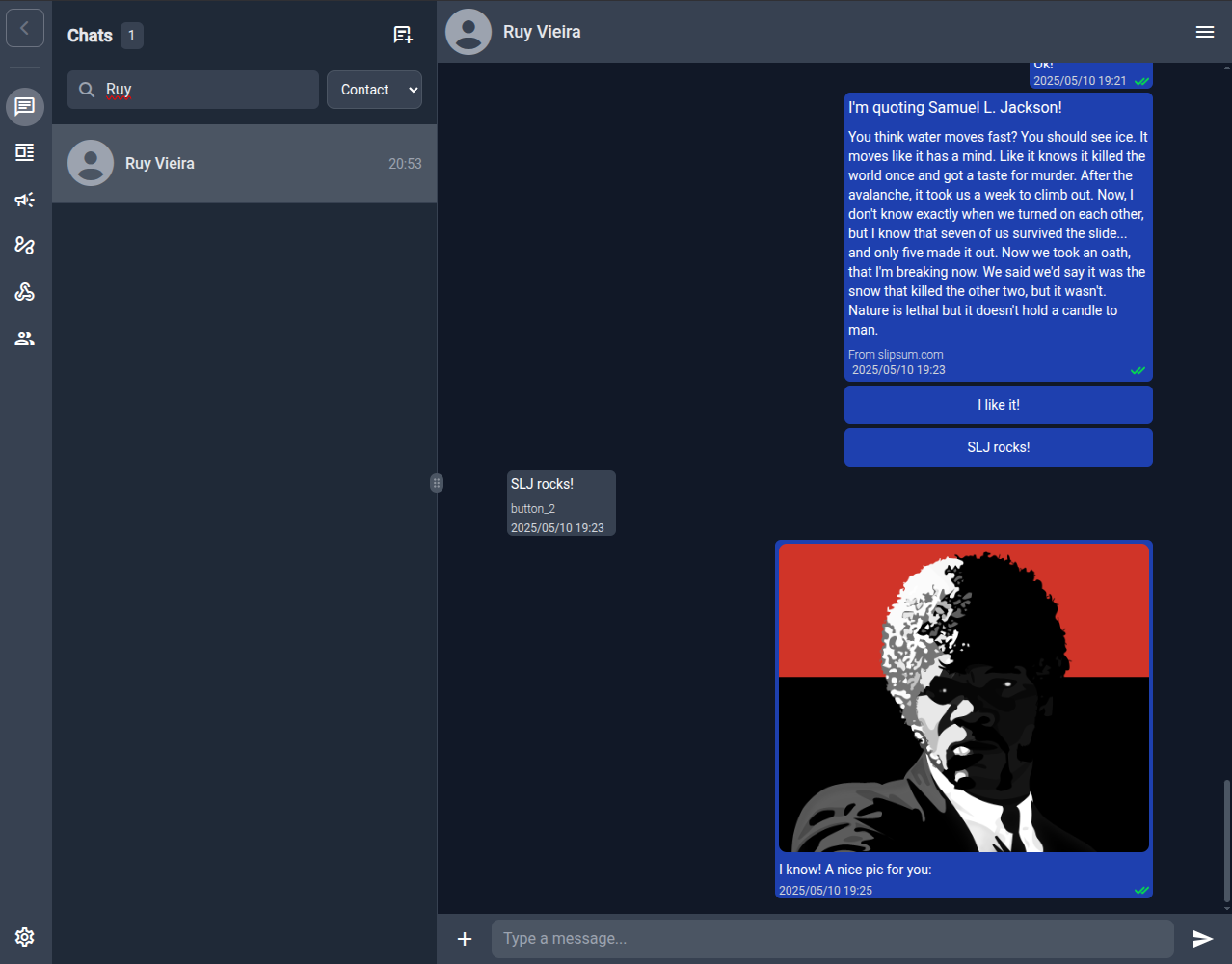Screen dimensions: 1232x964
Task: Click the 'SLJ rocks!' reply button
Action: click(x=998, y=447)
